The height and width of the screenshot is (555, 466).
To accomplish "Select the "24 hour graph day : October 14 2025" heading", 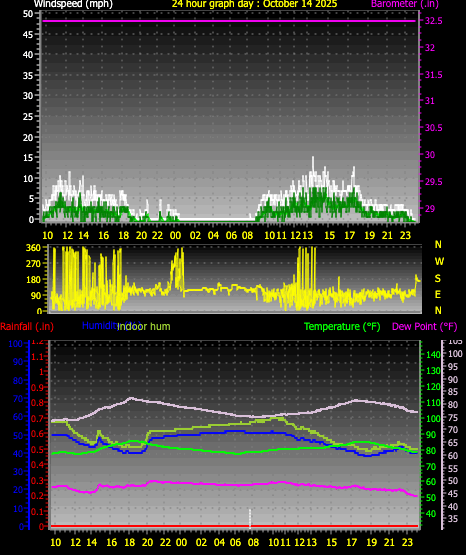I will (x=254, y=4).
